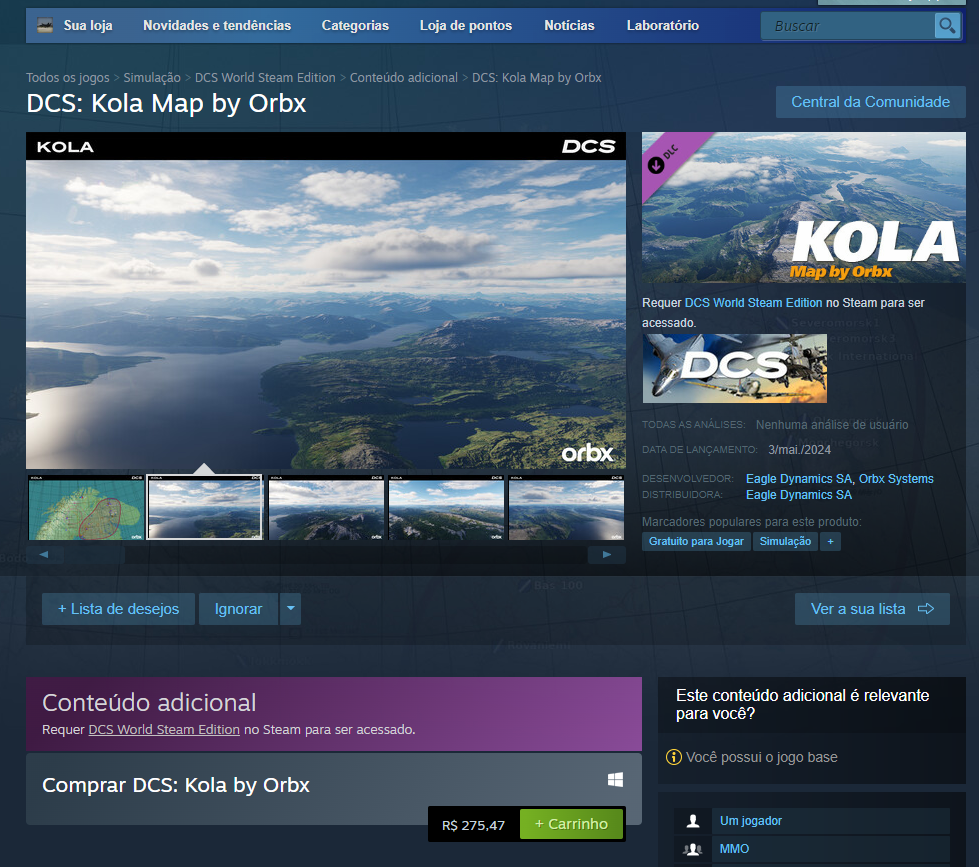Select the fifth screenshot thumbnail

566,507
